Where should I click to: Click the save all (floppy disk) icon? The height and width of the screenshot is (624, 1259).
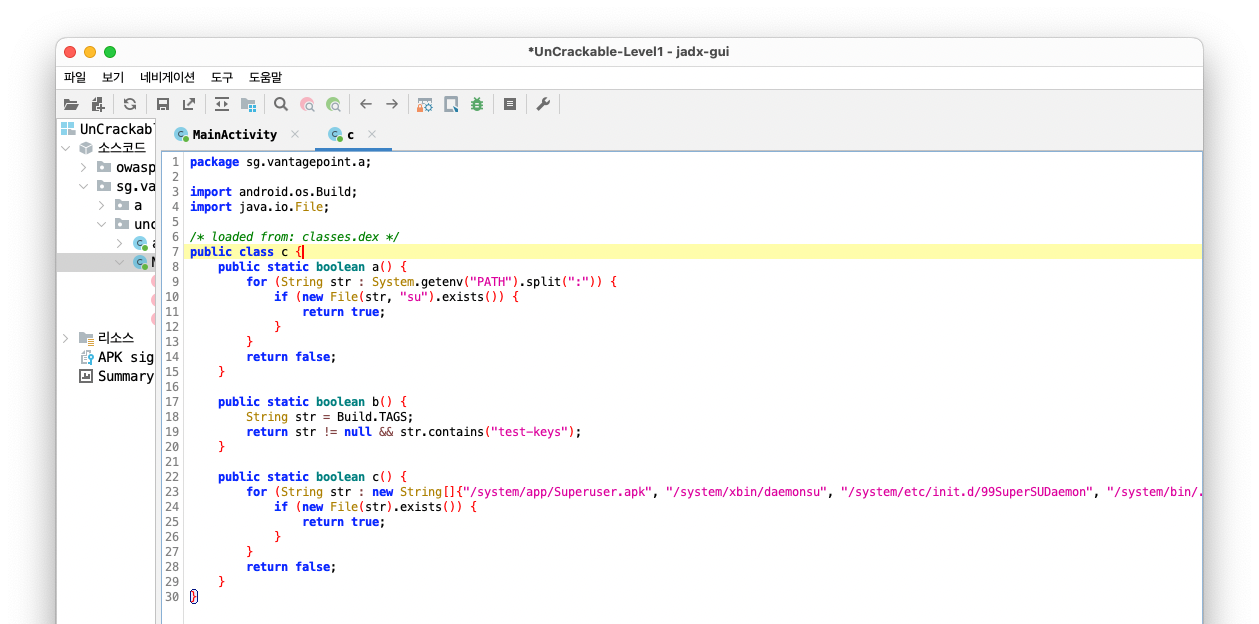coord(163,104)
